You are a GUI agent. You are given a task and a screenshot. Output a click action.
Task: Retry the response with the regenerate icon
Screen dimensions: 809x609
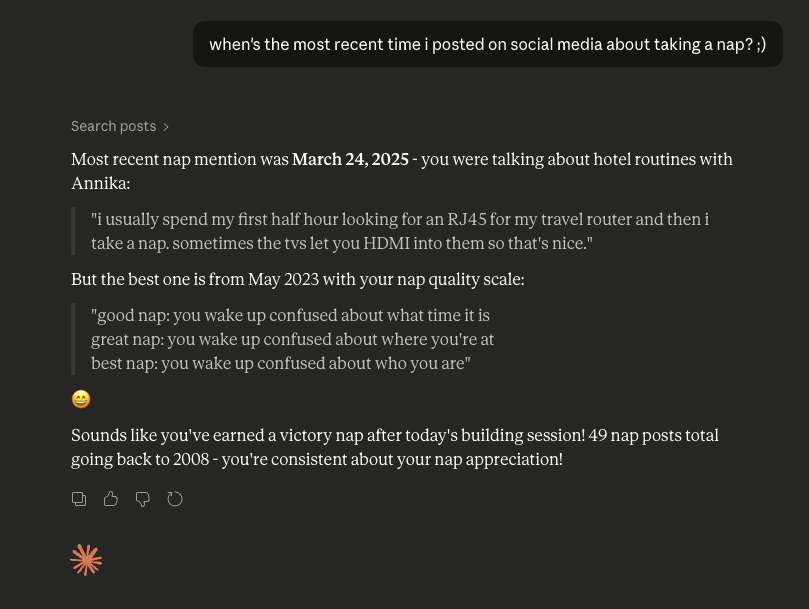pyautogui.click(x=175, y=499)
